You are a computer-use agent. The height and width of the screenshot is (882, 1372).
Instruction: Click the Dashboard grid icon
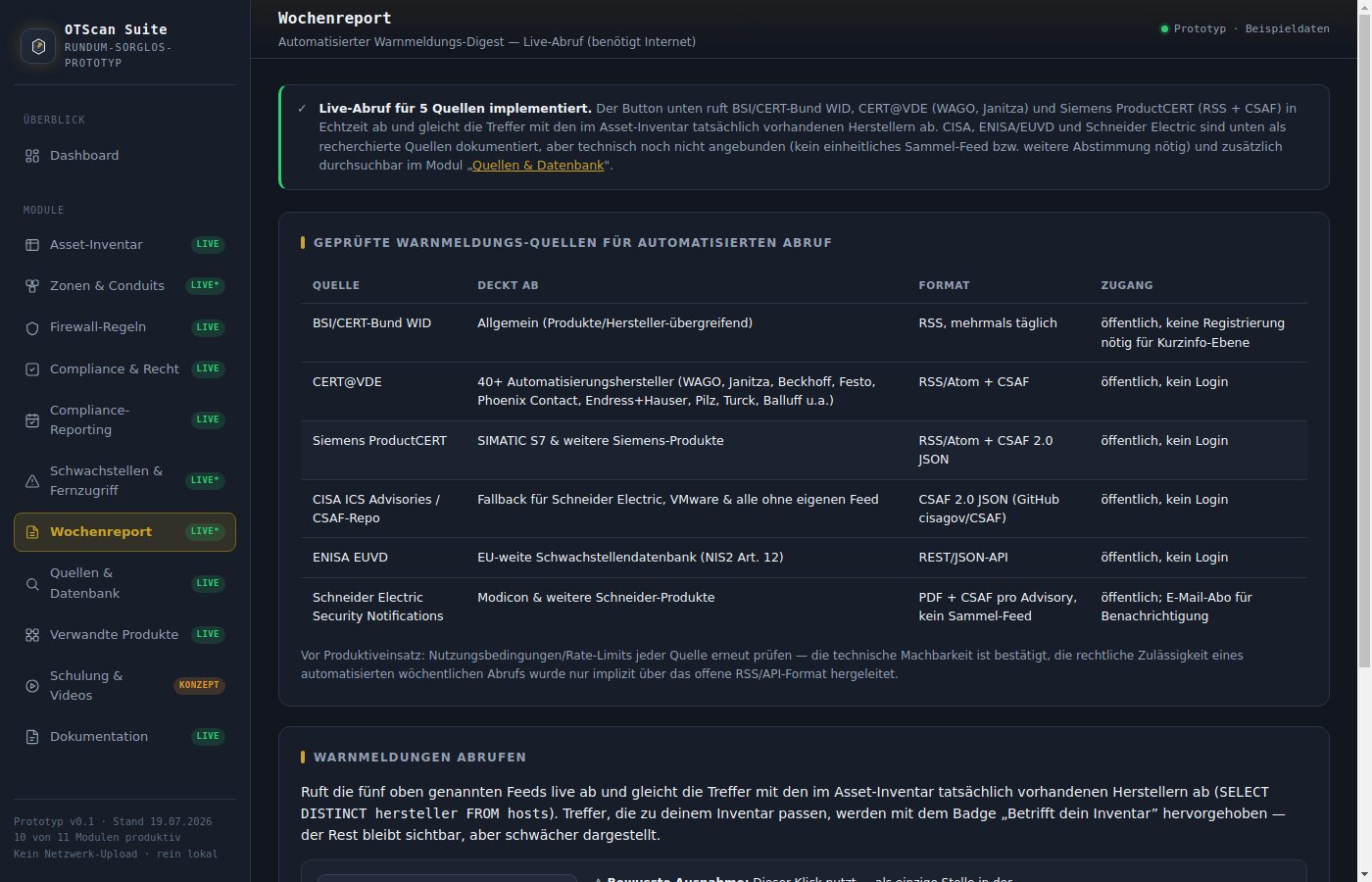[x=32, y=156]
